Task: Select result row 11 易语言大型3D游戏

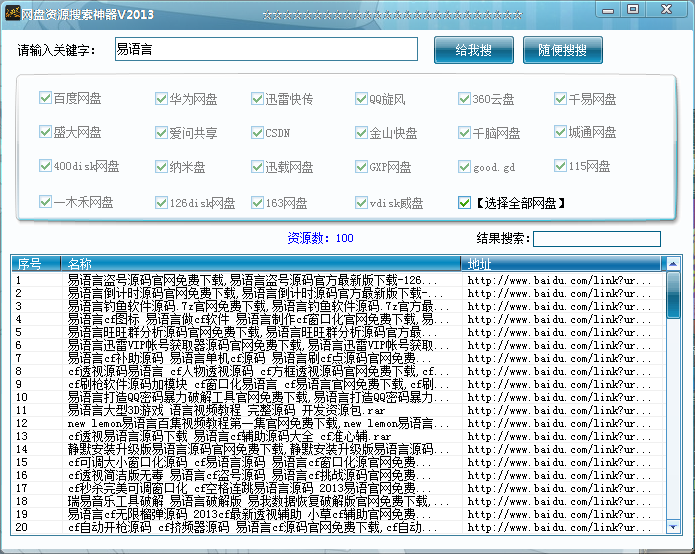Action: point(338,410)
